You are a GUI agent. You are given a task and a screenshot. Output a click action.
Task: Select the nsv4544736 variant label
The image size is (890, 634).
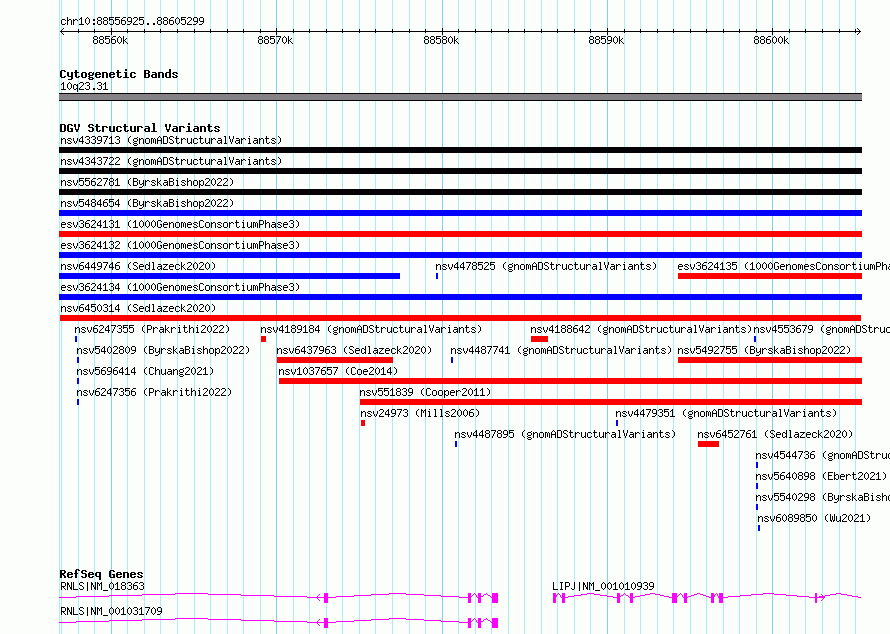point(822,455)
